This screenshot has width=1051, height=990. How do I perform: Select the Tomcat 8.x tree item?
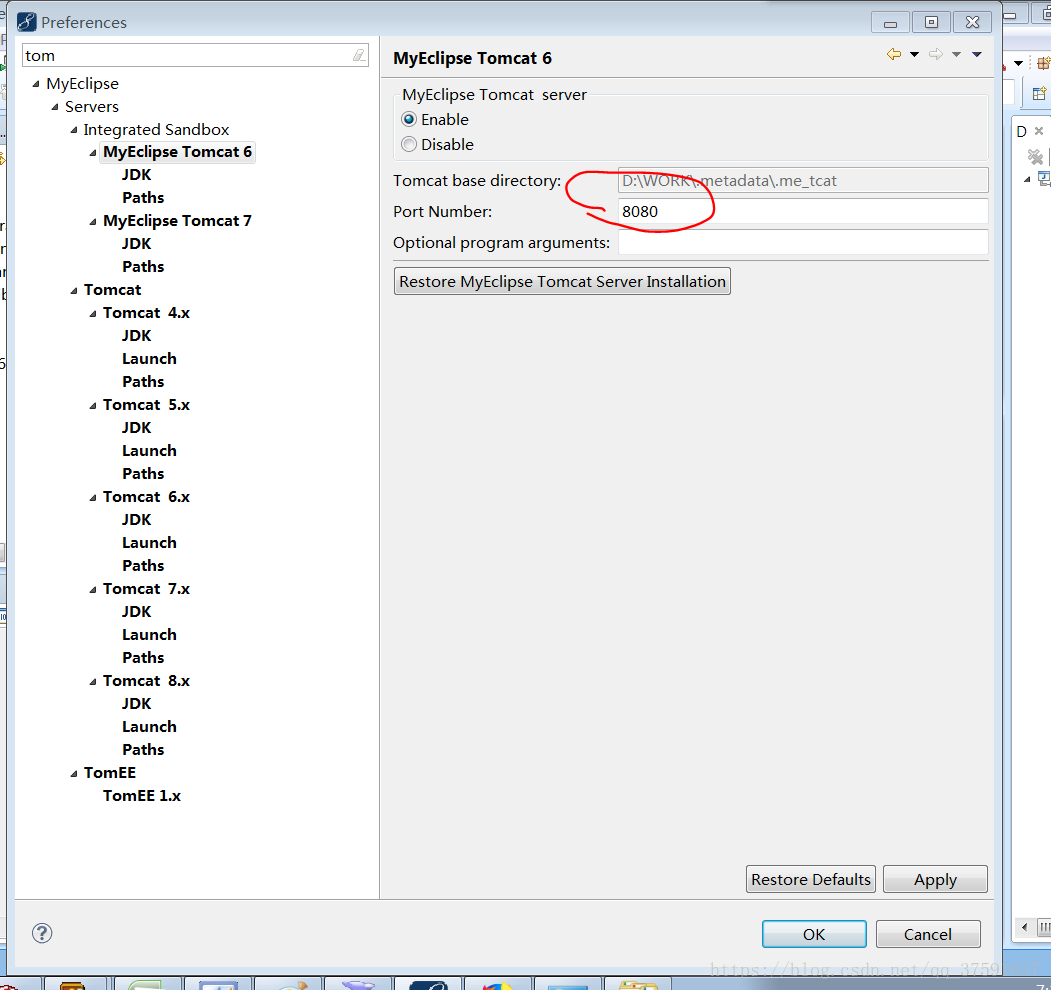[146, 680]
